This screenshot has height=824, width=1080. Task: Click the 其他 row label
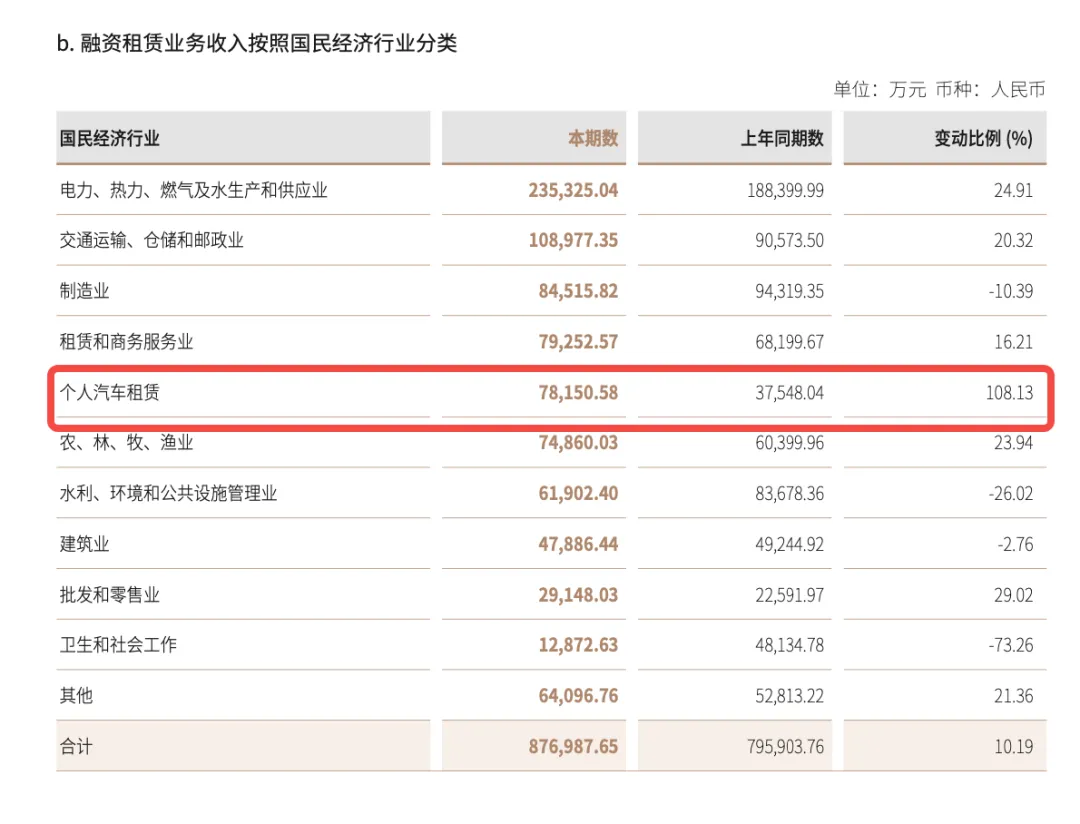click(76, 696)
